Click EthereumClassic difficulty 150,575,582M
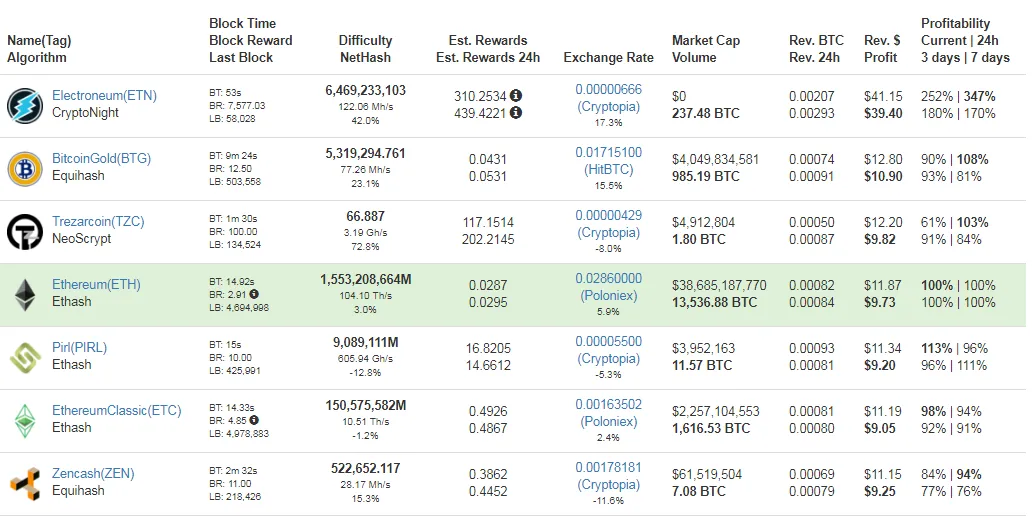Viewport: 1036px width, 524px height. point(365,405)
